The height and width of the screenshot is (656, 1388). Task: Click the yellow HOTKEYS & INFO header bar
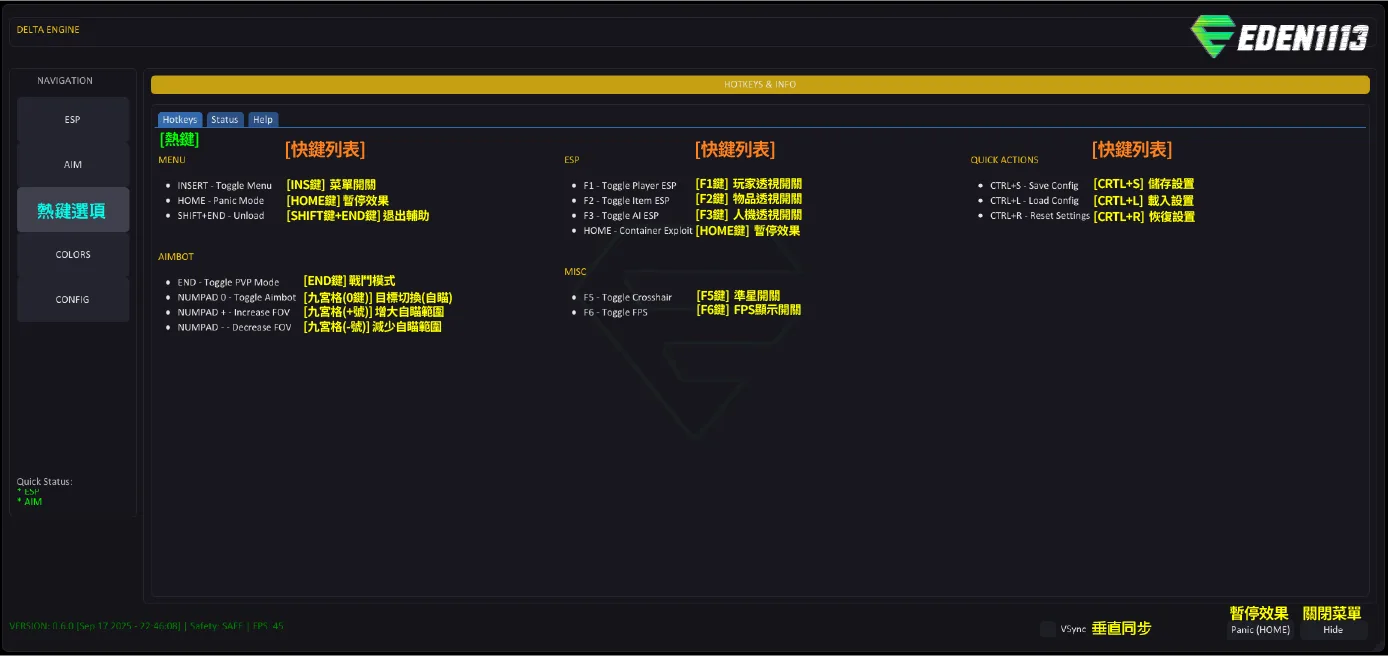760,85
